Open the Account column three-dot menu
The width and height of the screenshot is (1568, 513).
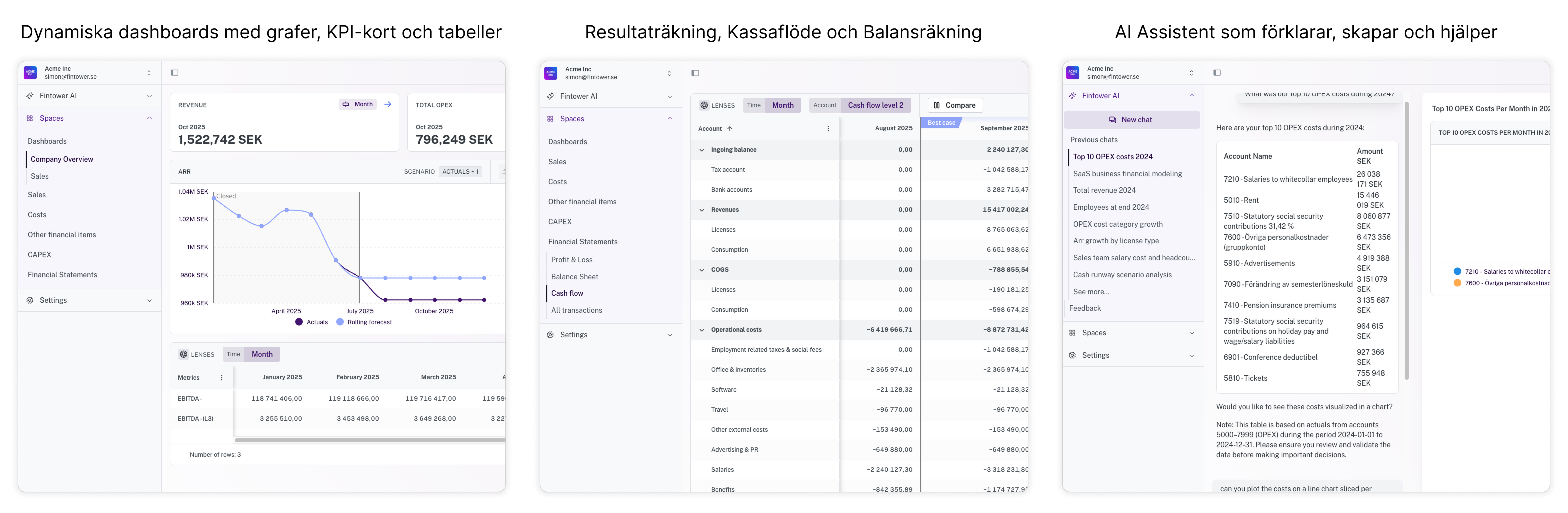pos(828,129)
